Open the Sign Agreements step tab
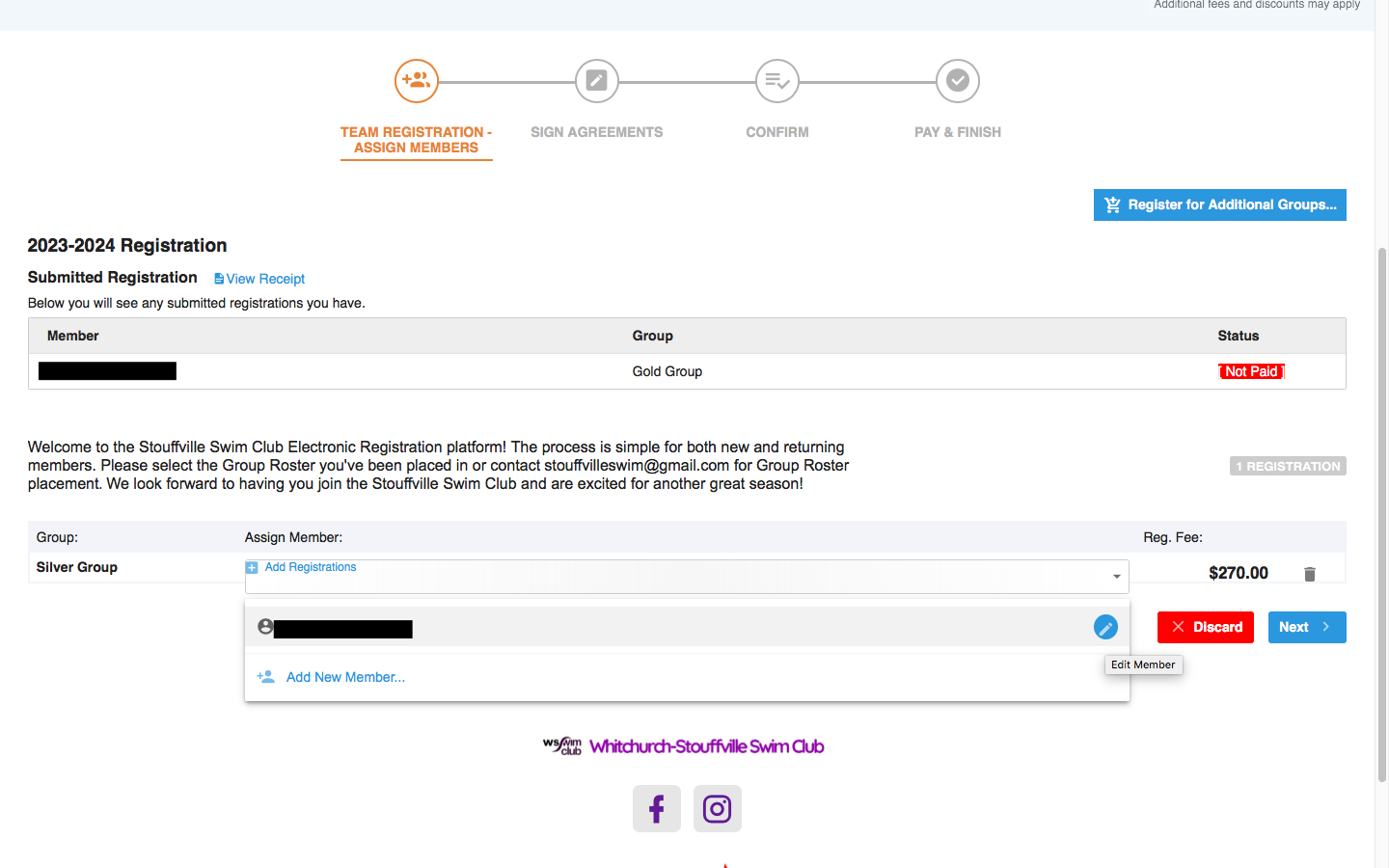The height and width of the screenshot is (868, 1389). tap(596, 132)
